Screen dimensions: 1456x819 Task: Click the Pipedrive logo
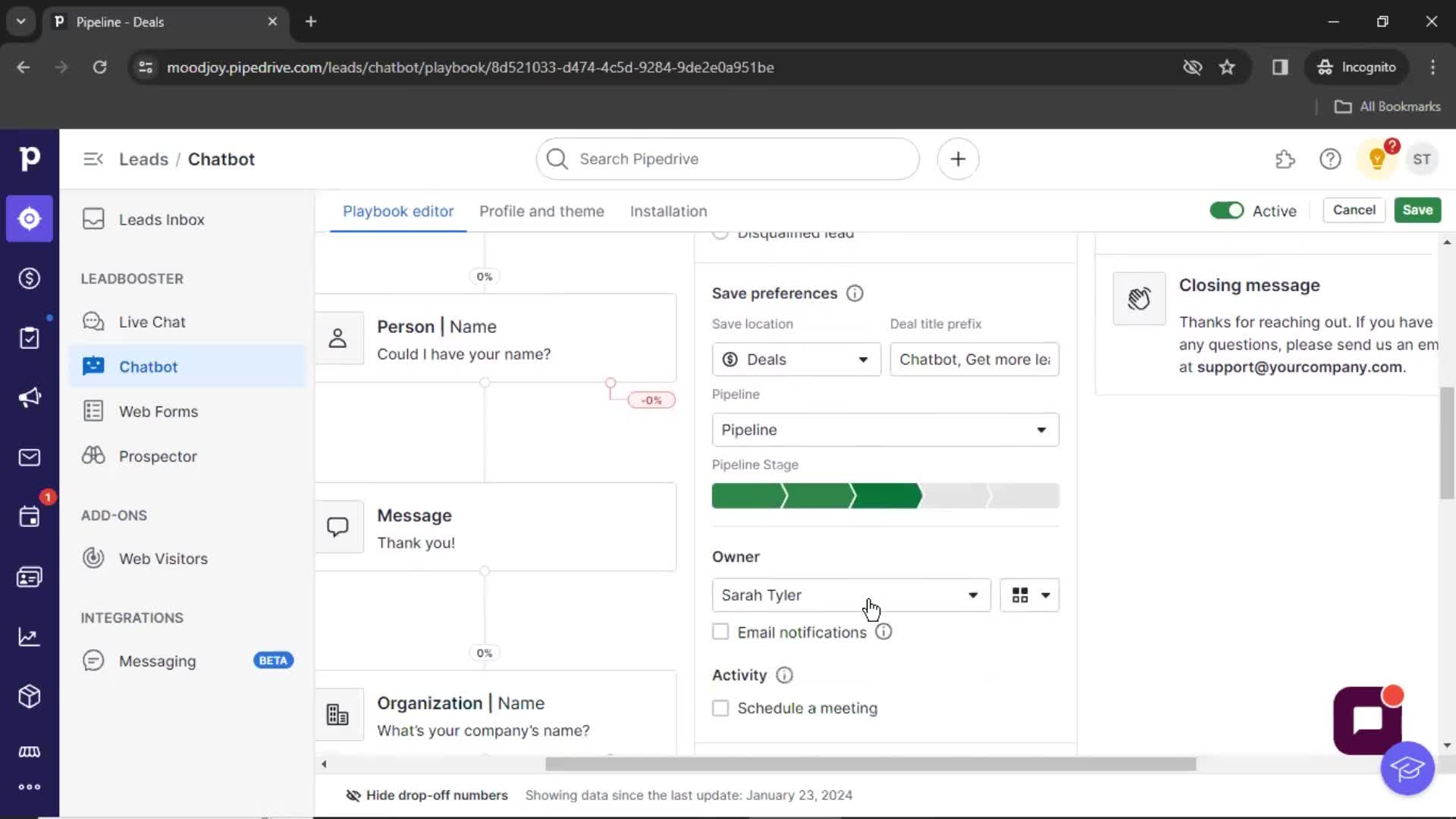(x=29, y=158)
